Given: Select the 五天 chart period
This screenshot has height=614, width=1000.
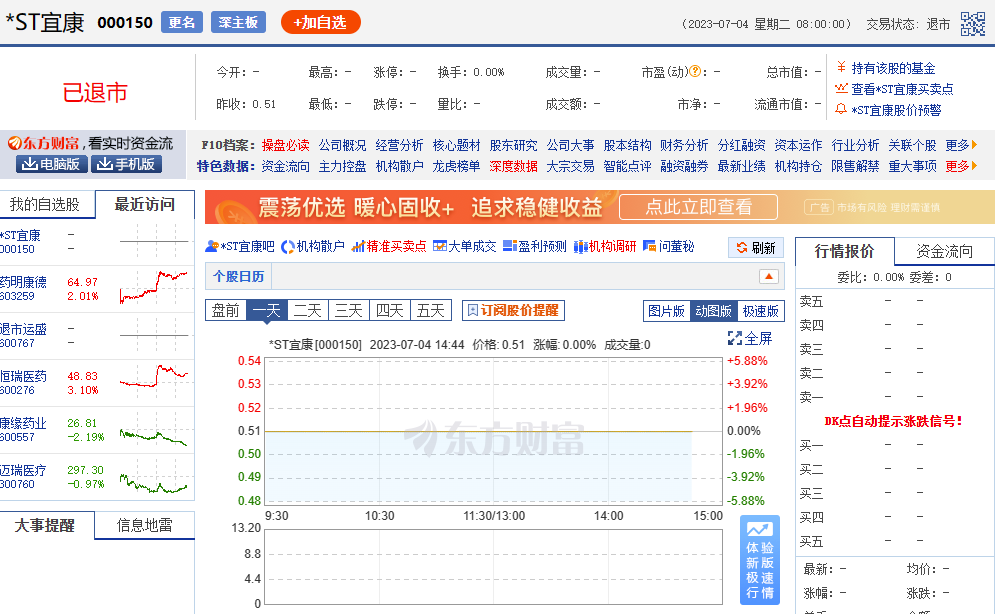Looking at the screenshot, I should click(430, 311).
